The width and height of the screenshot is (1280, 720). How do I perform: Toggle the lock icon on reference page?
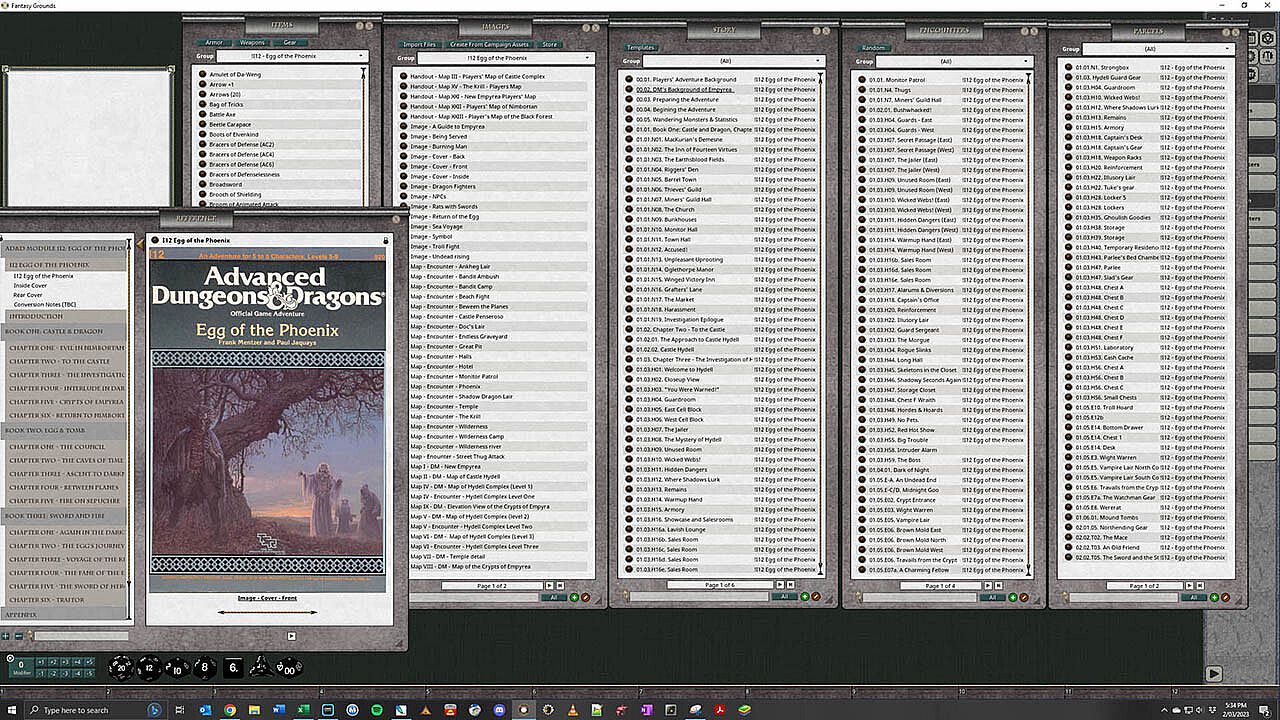tap(386, 240)
